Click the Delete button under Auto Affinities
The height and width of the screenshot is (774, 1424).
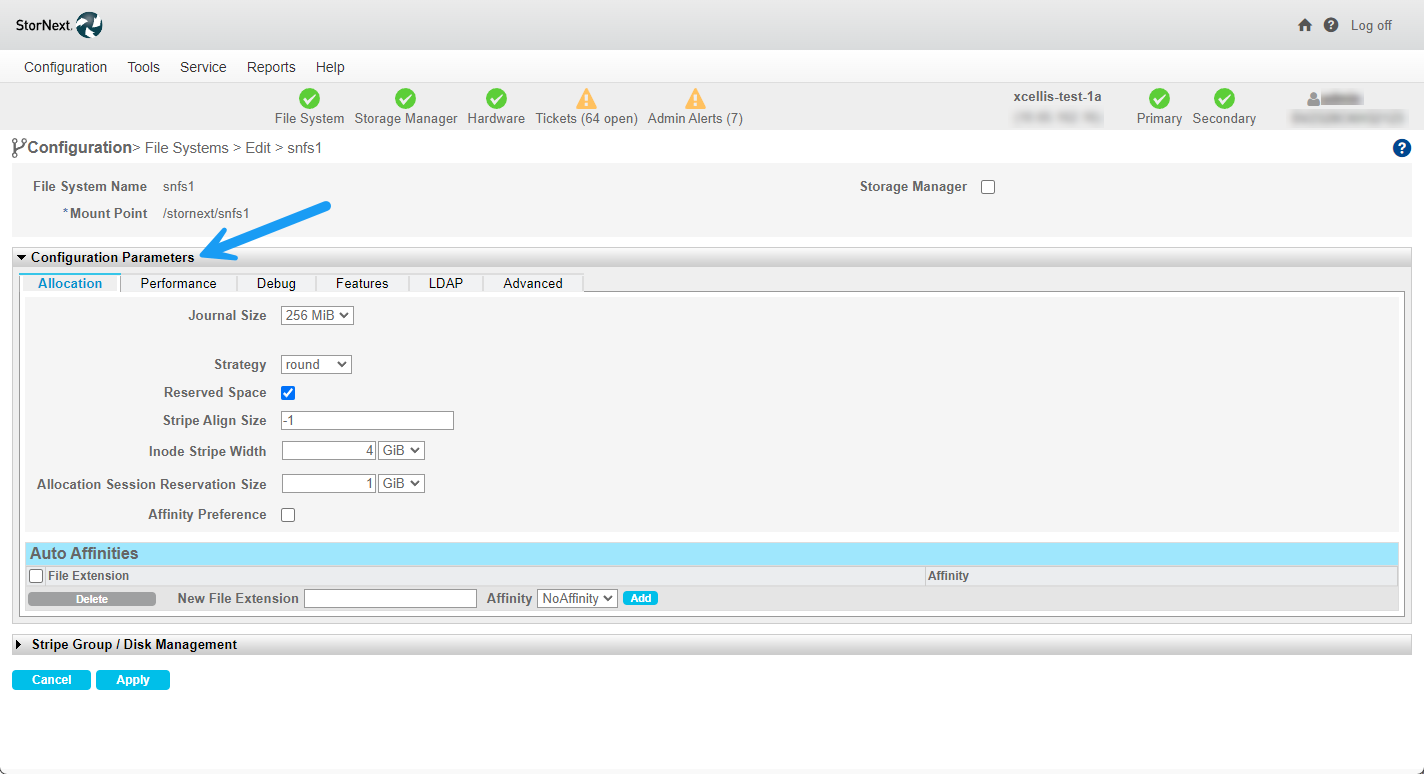(x=92, y=599)
